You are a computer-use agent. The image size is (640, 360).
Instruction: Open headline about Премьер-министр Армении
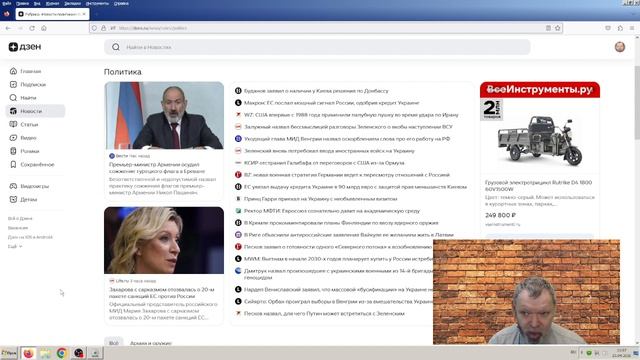pyautogui.click(x=157, y=168)
